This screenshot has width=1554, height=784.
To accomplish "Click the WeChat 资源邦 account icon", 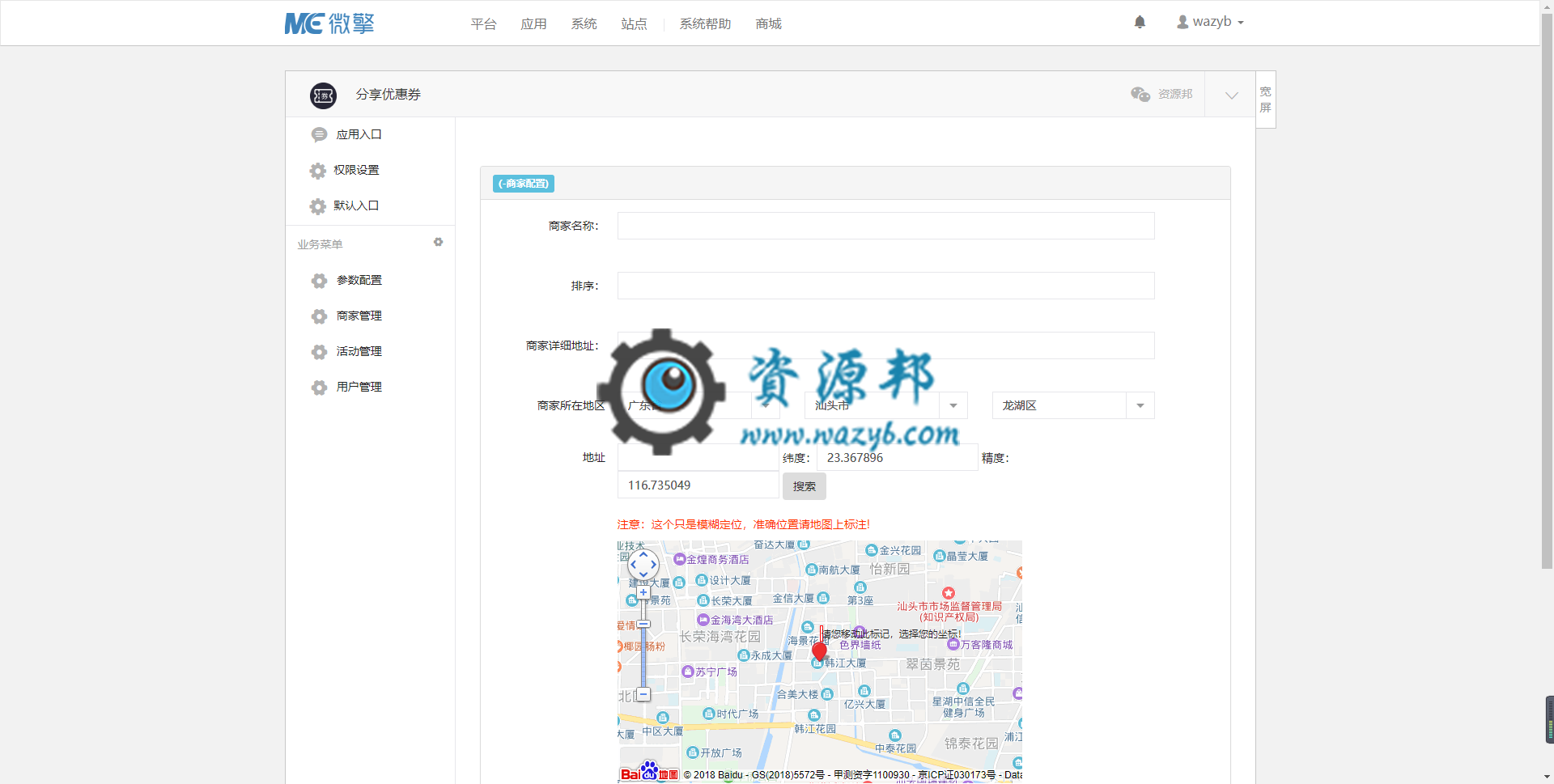I will (1140, 95).
